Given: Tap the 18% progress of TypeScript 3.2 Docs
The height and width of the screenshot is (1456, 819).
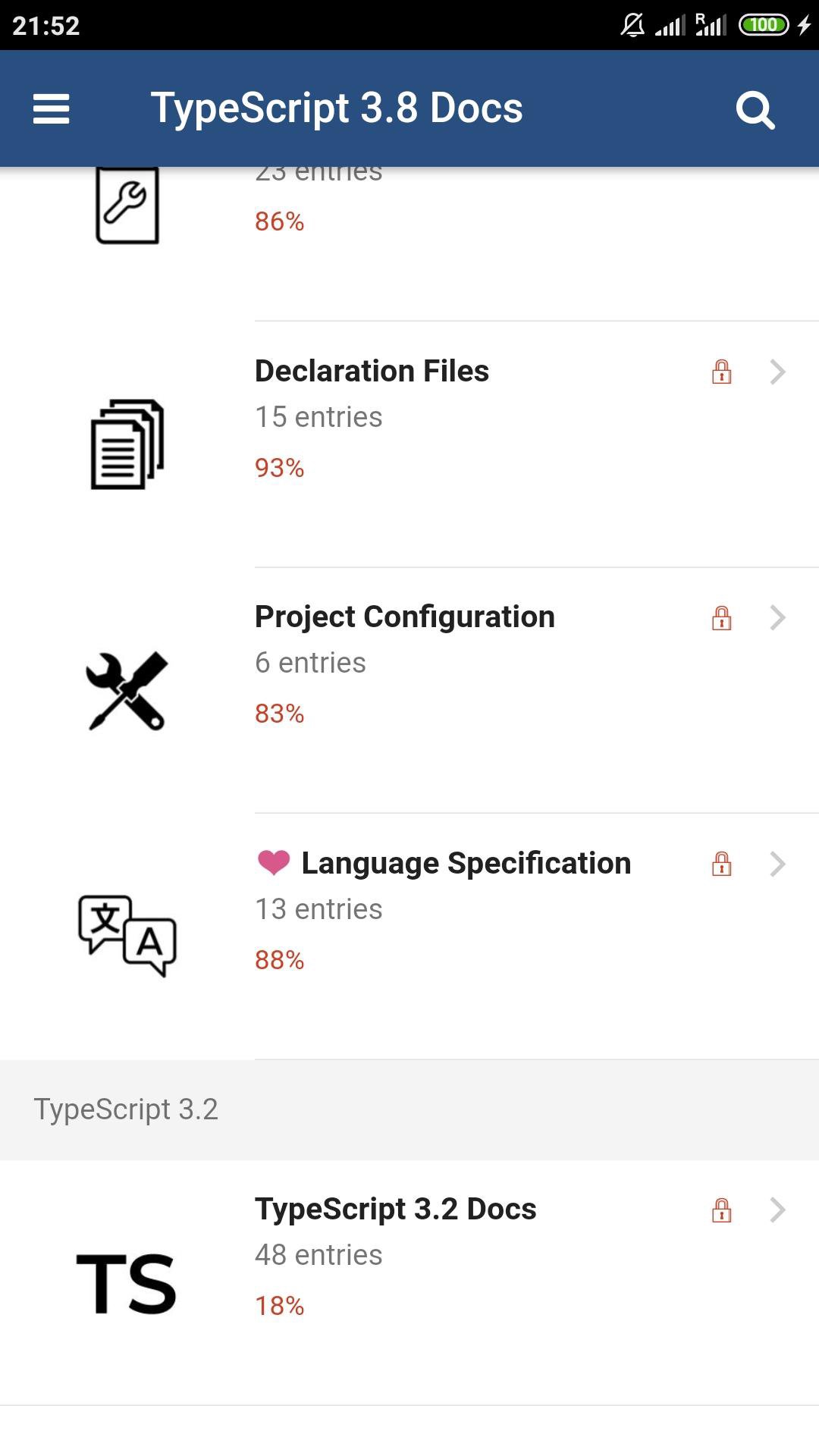Looking at the screenshot, I should pos(279,1306).
